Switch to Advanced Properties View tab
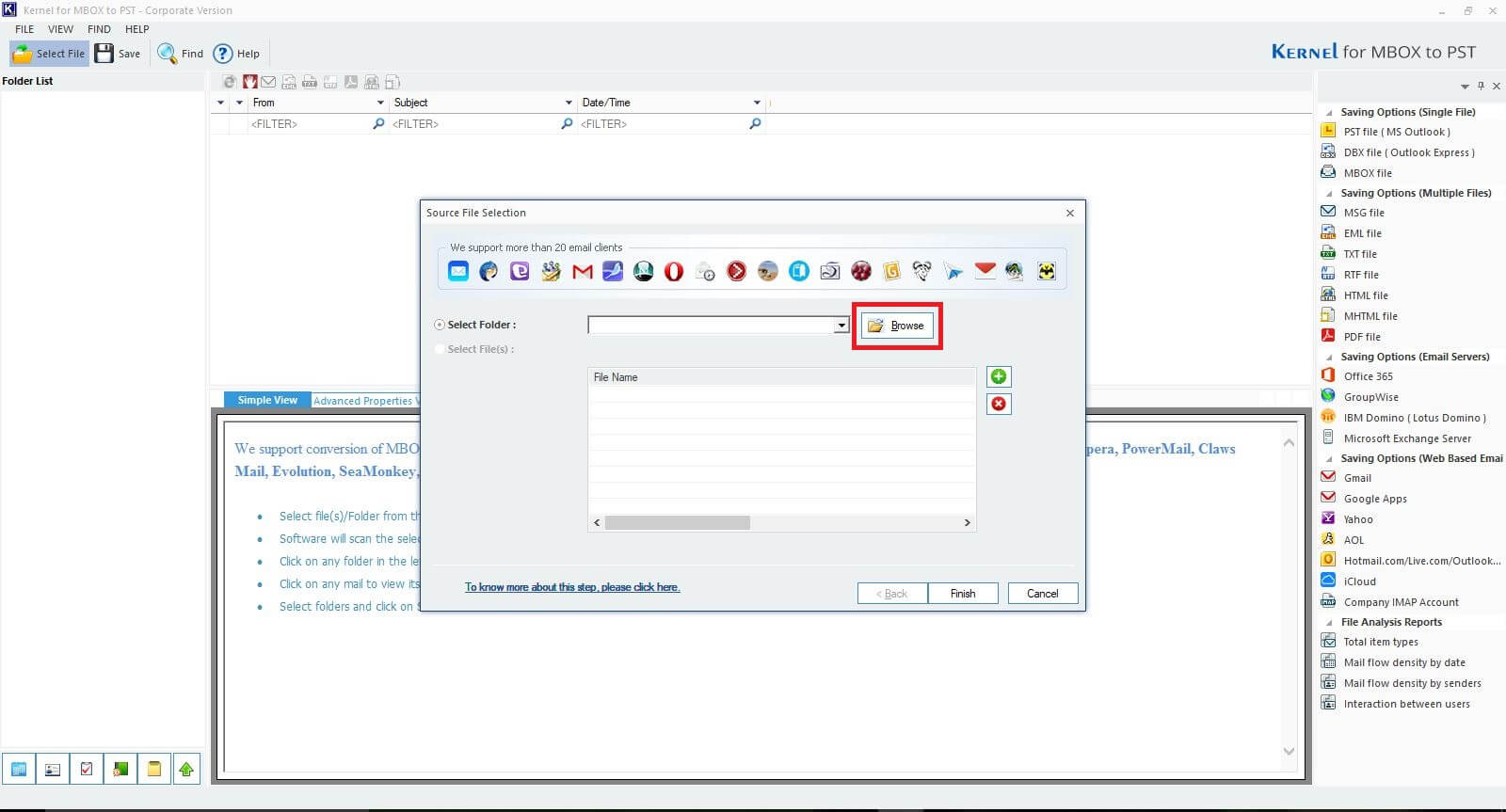 [x=365, y=401]
